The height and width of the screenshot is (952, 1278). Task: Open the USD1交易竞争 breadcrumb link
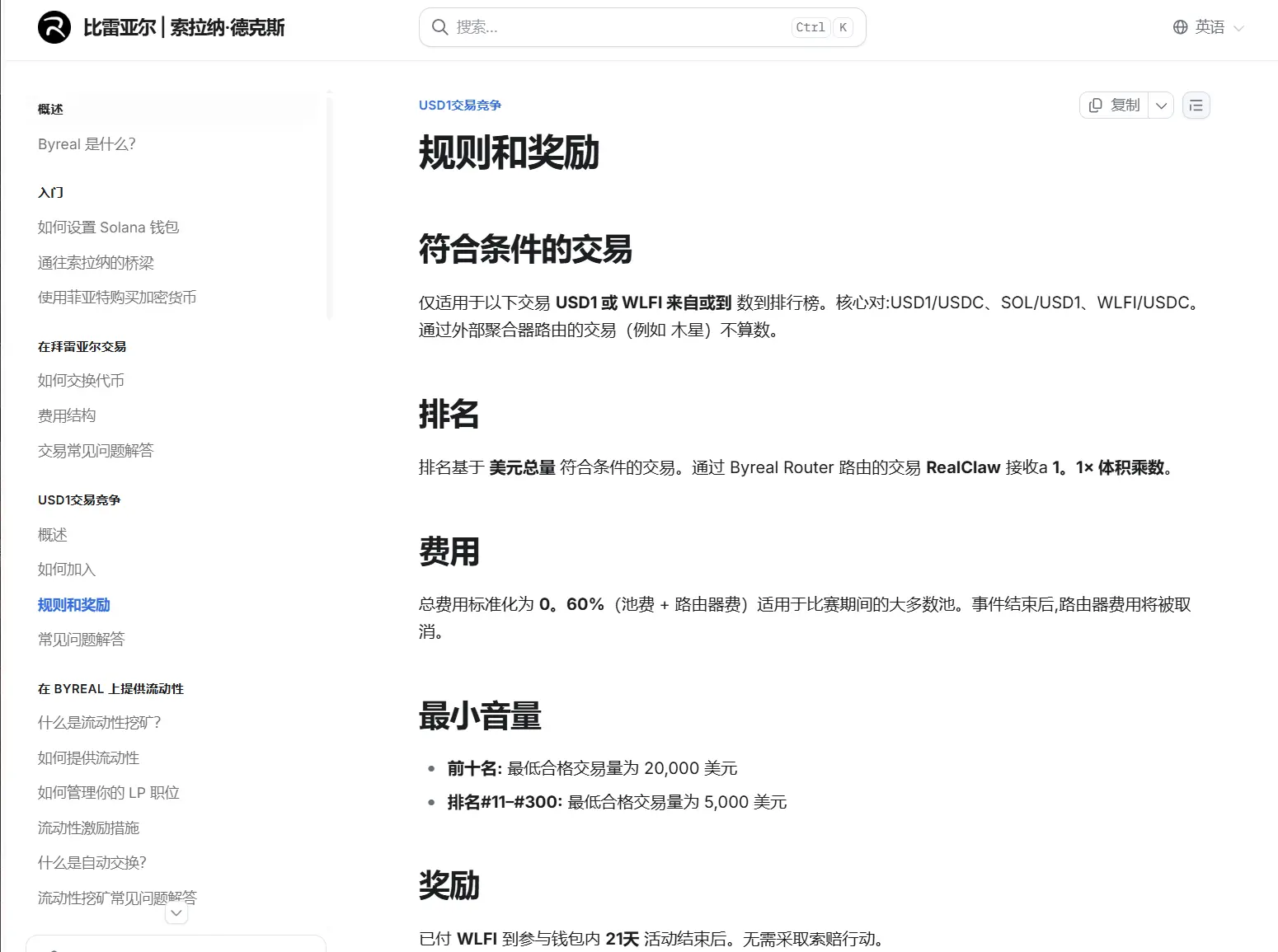pos(460,105)
